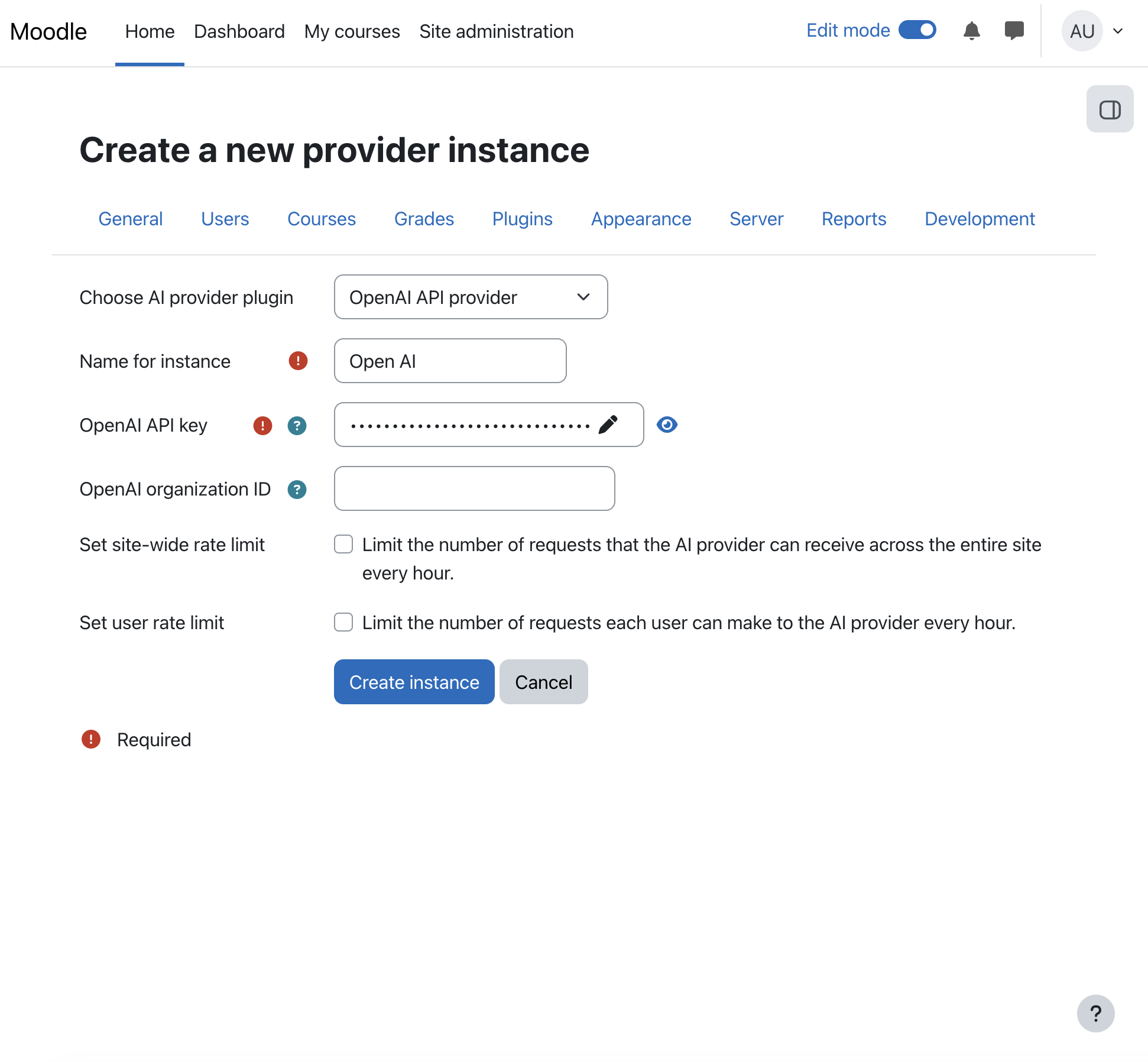Viewport: 1148px width, 1062px height.
Task: Switch to the Plugins tab
Action: click(x=522, y=219)
